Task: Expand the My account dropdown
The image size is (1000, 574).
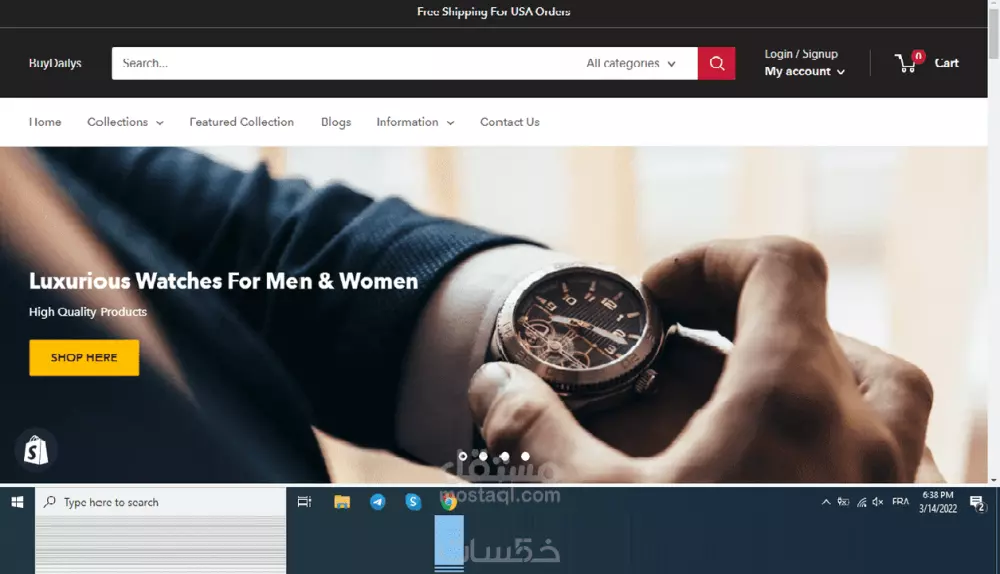Action: click(805, 71)
